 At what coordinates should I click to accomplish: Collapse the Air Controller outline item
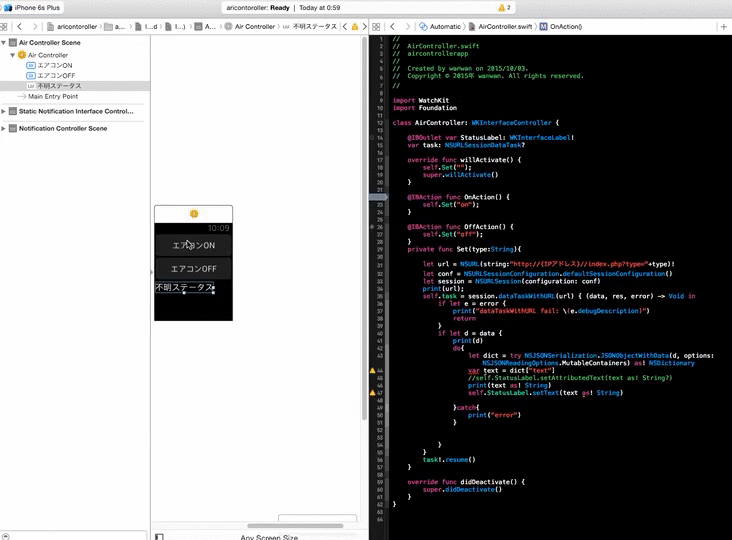13,55
